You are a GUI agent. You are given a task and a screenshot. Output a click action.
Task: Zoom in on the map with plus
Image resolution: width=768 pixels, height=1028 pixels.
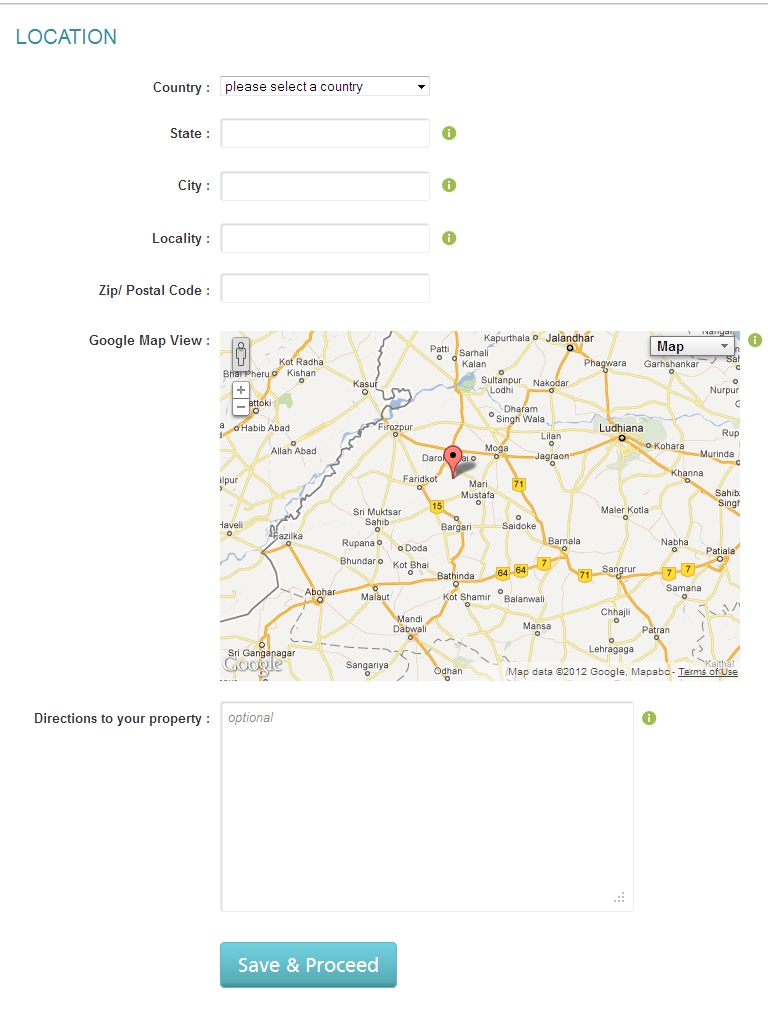[241, 390]
